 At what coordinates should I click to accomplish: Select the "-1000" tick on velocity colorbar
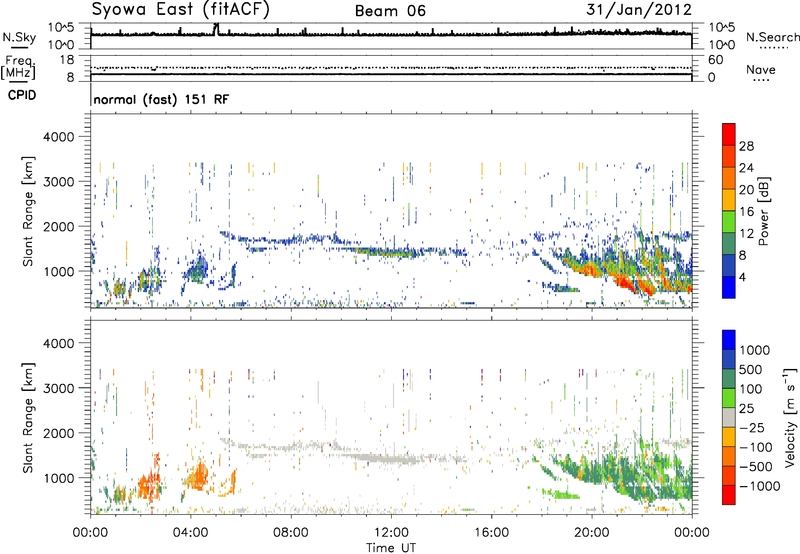[760, 486]
